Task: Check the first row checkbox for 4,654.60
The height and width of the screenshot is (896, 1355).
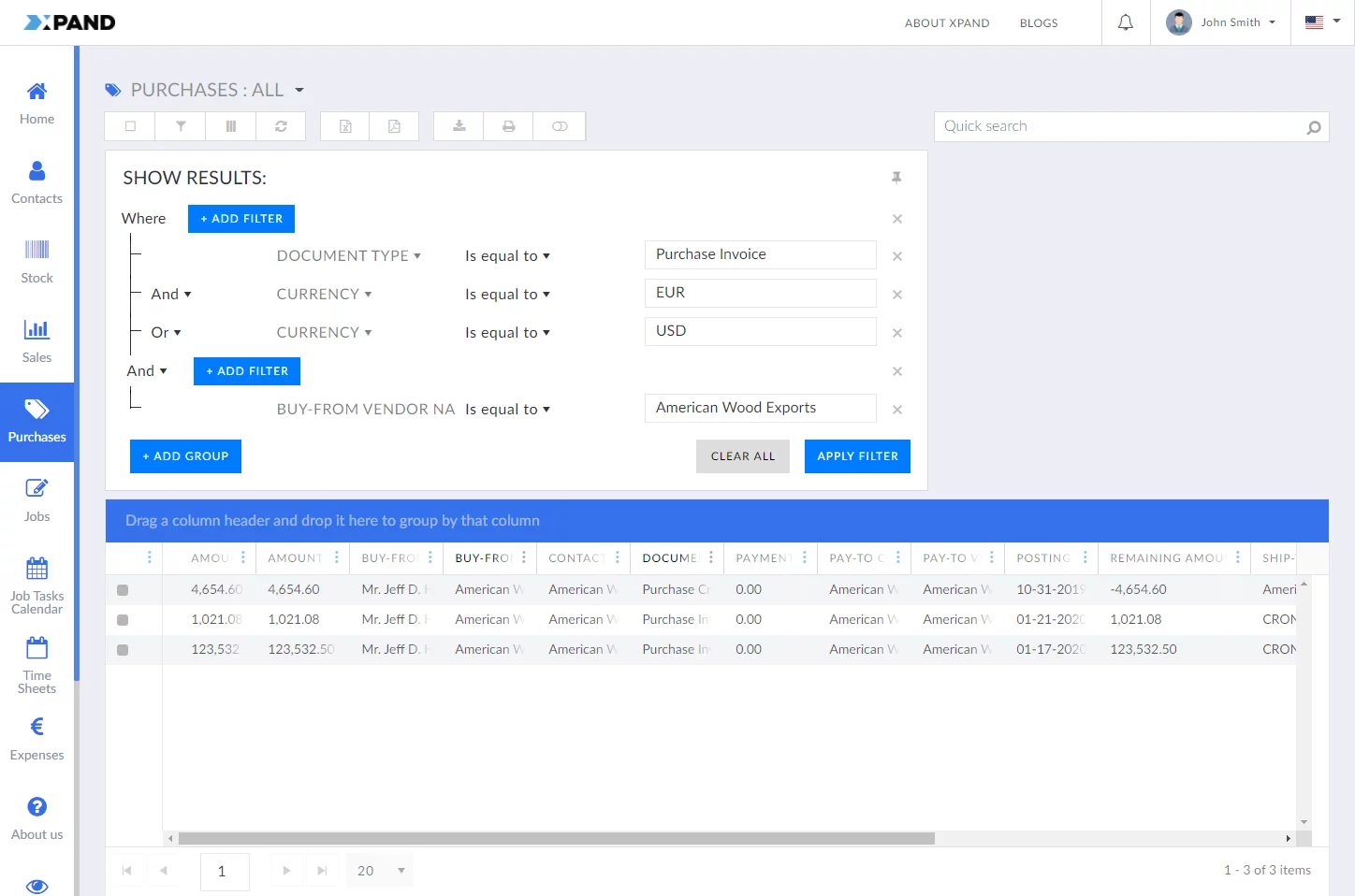Action: 123,590
